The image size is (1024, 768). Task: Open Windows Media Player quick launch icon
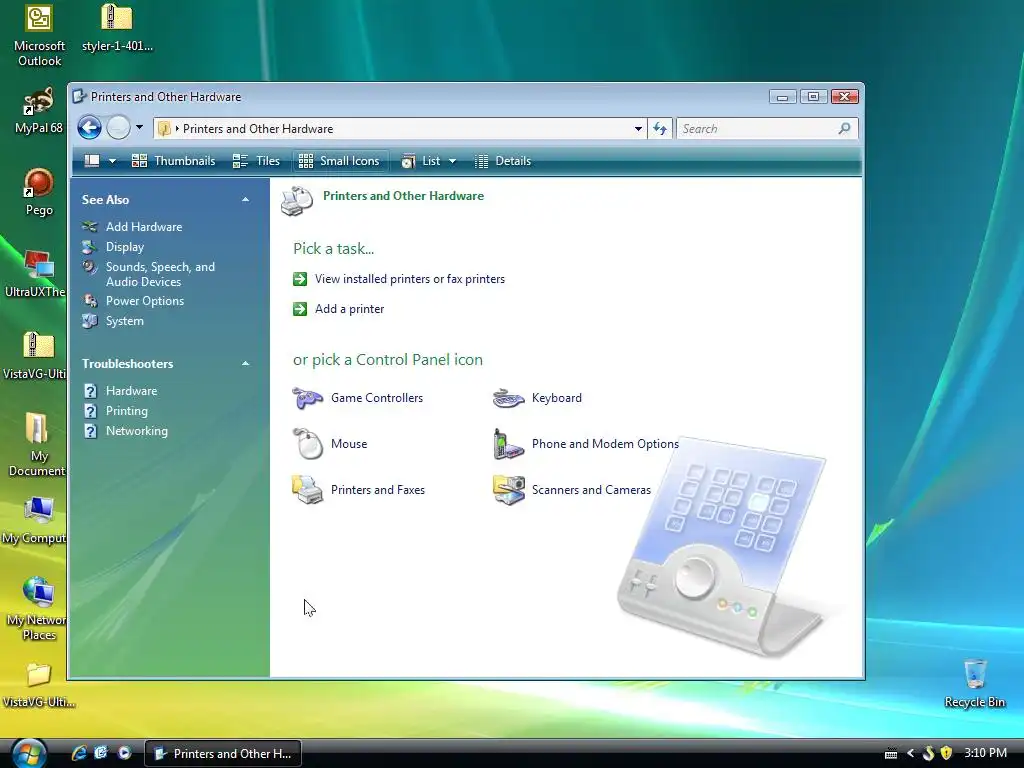point(124,753)
